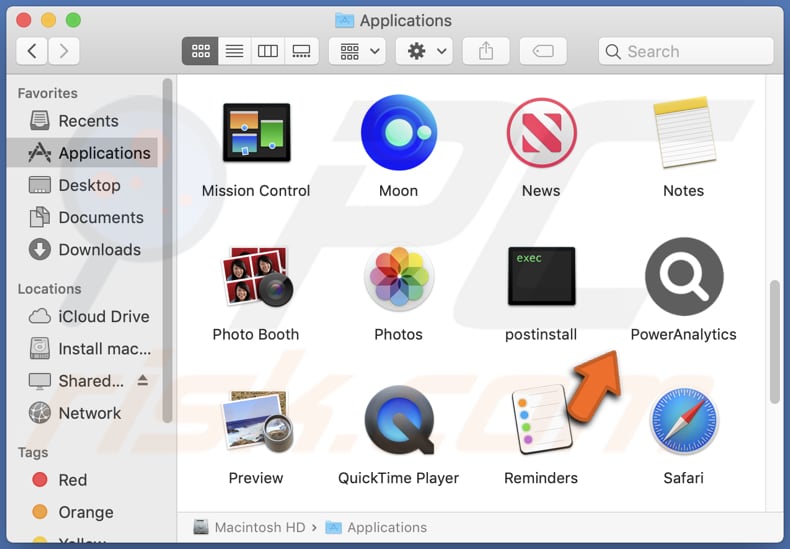Switch to list view
The width and height of the screenshot is (790, 549).
[x=234, y=51]
